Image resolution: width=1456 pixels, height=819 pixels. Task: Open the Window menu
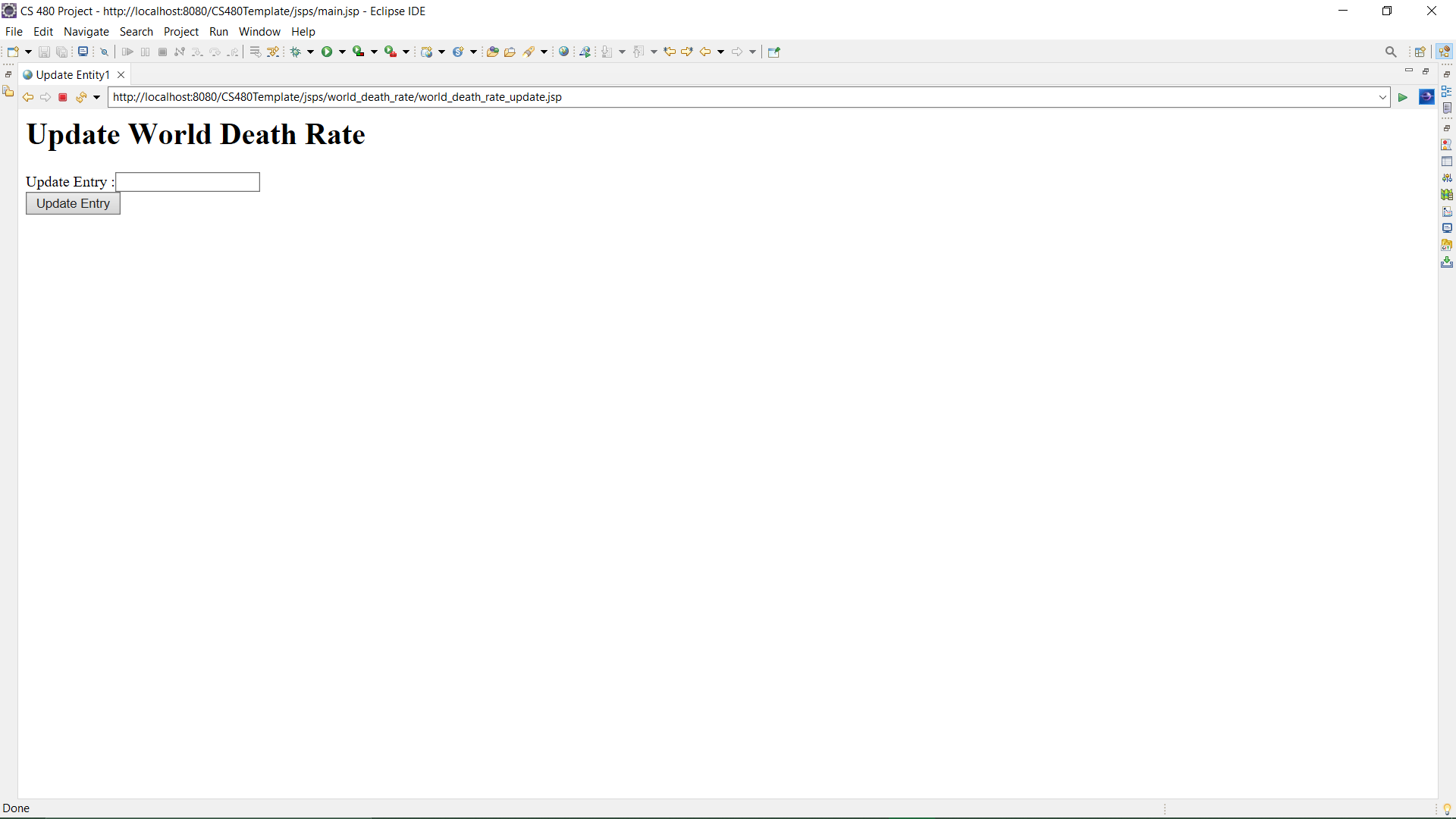coord(259,32)
